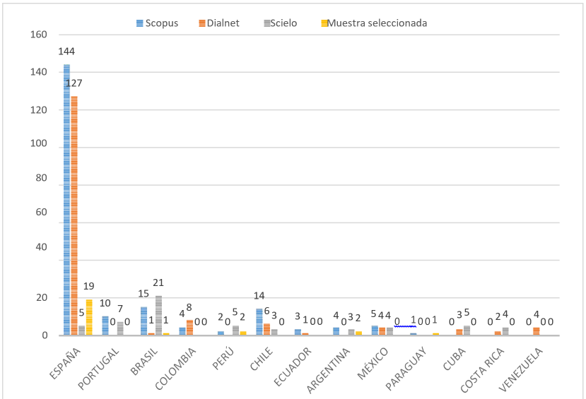Select the gray Brasil Scielo bar

coord(159,315)
